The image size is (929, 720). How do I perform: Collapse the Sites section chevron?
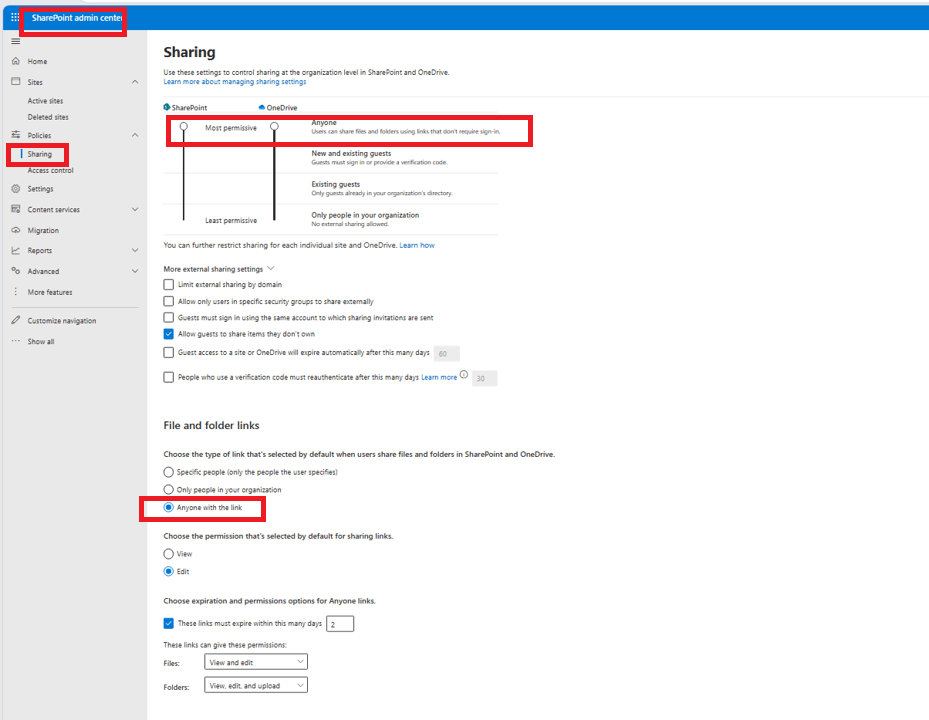[x=135, y=82]
